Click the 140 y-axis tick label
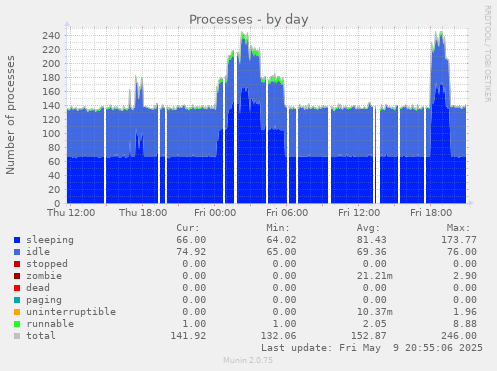Viewport: 497px width, 371px height. click(x=51, y=106)
